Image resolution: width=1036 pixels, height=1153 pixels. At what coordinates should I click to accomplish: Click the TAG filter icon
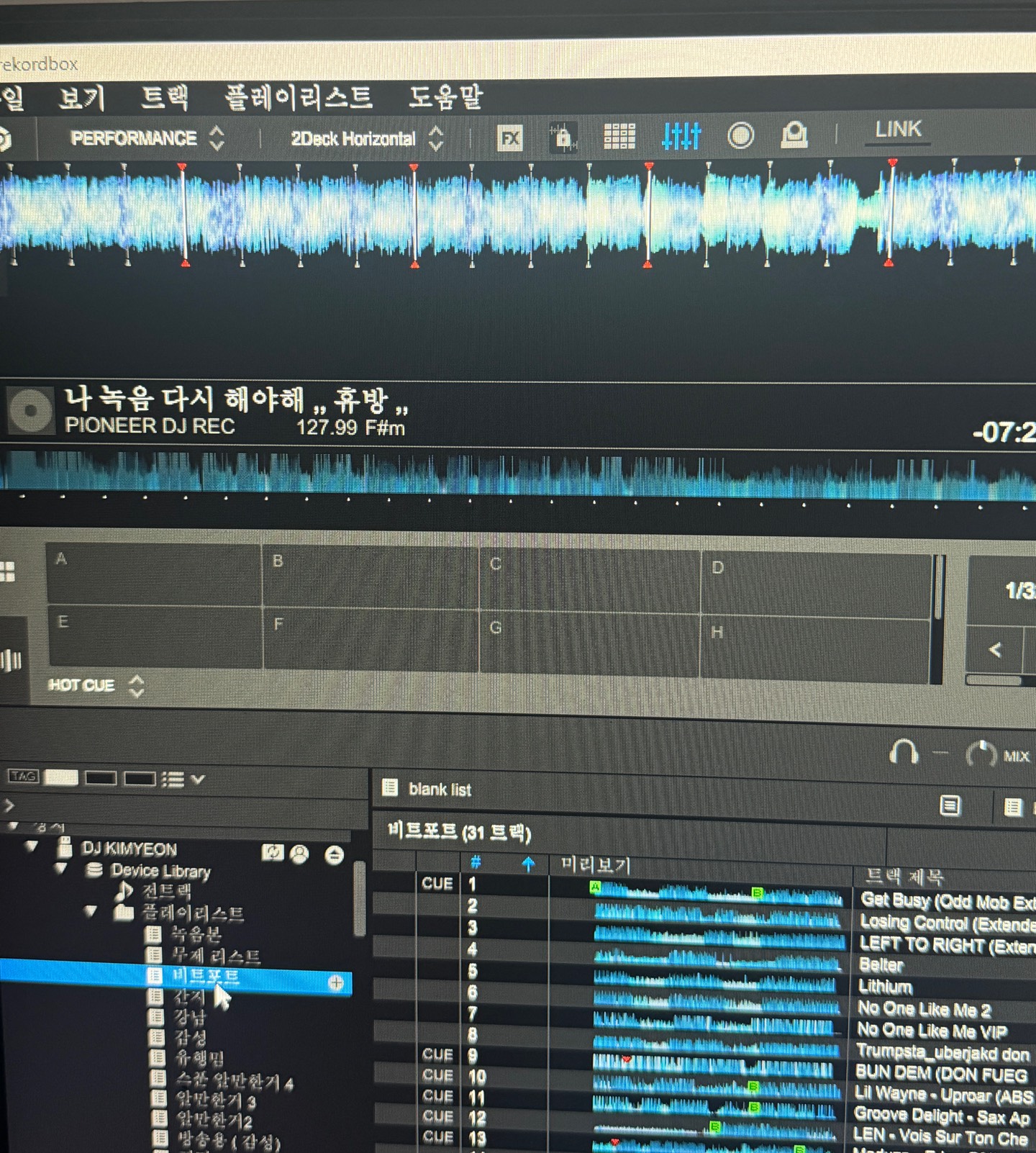[x=23, y=776]
